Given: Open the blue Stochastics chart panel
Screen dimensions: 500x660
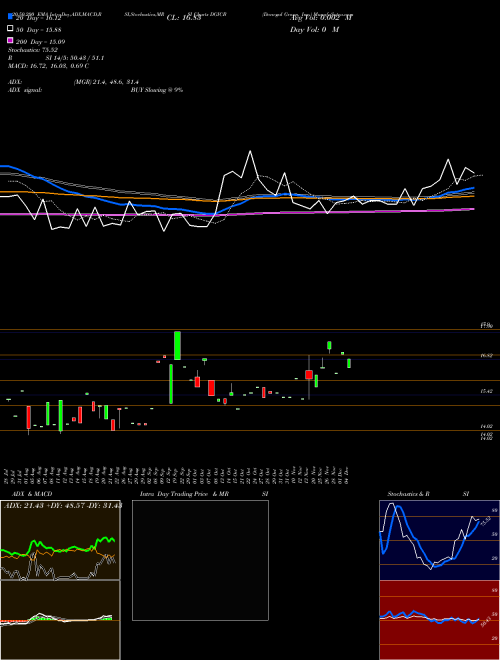Looking at the screenshot, I should pos(439,540).
